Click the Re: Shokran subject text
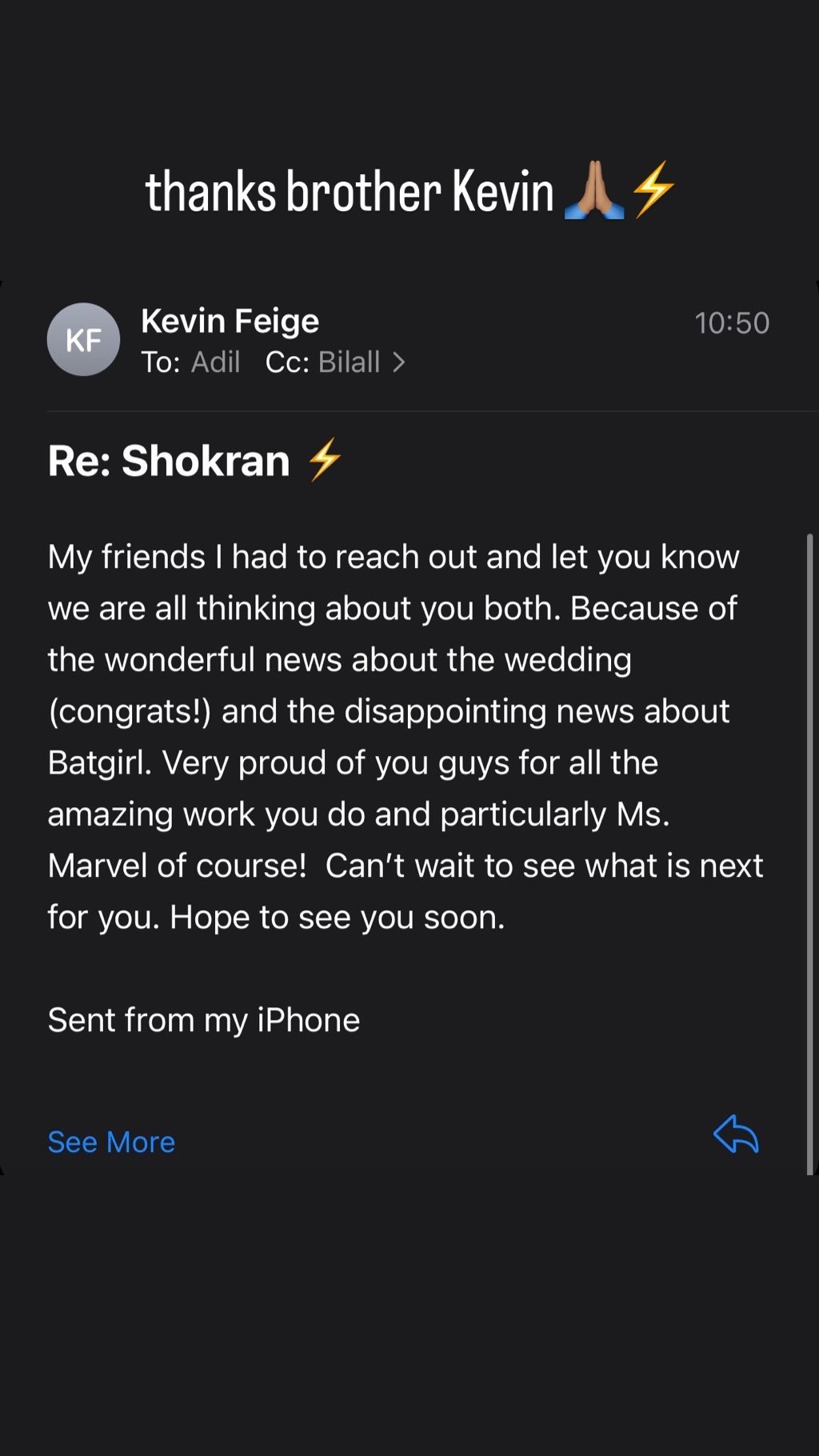 (x=169, y=461)
